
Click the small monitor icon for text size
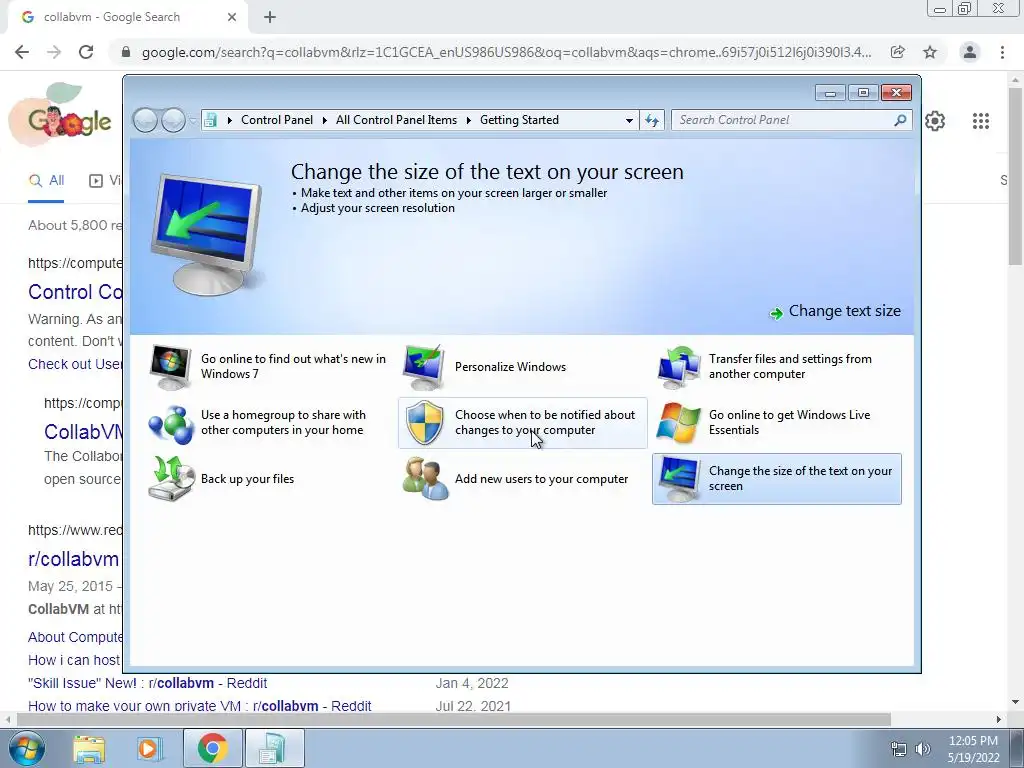coord(679,479)
